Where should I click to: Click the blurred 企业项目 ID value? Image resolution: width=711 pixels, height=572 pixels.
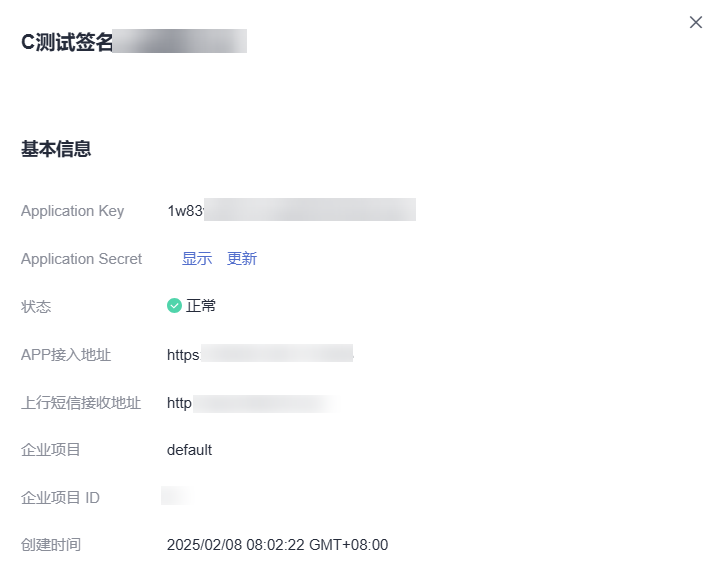177,496
